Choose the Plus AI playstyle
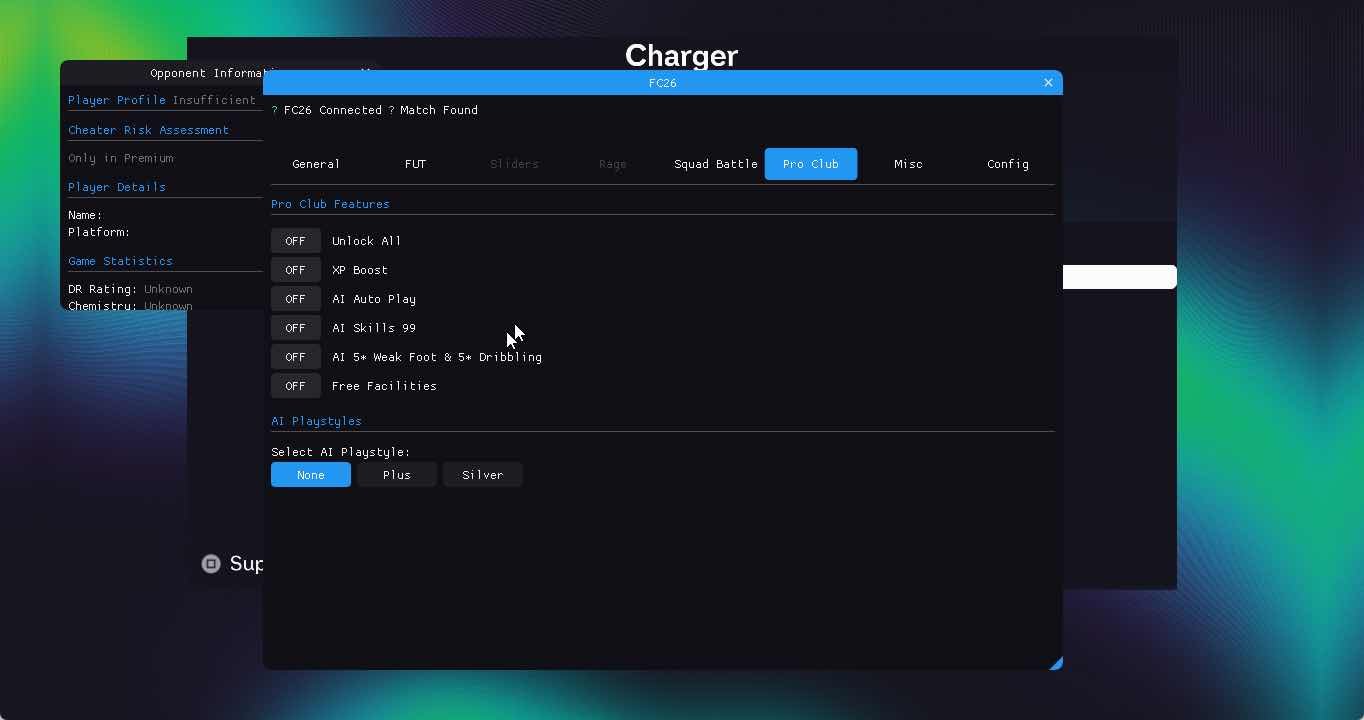 pos(397,475)
